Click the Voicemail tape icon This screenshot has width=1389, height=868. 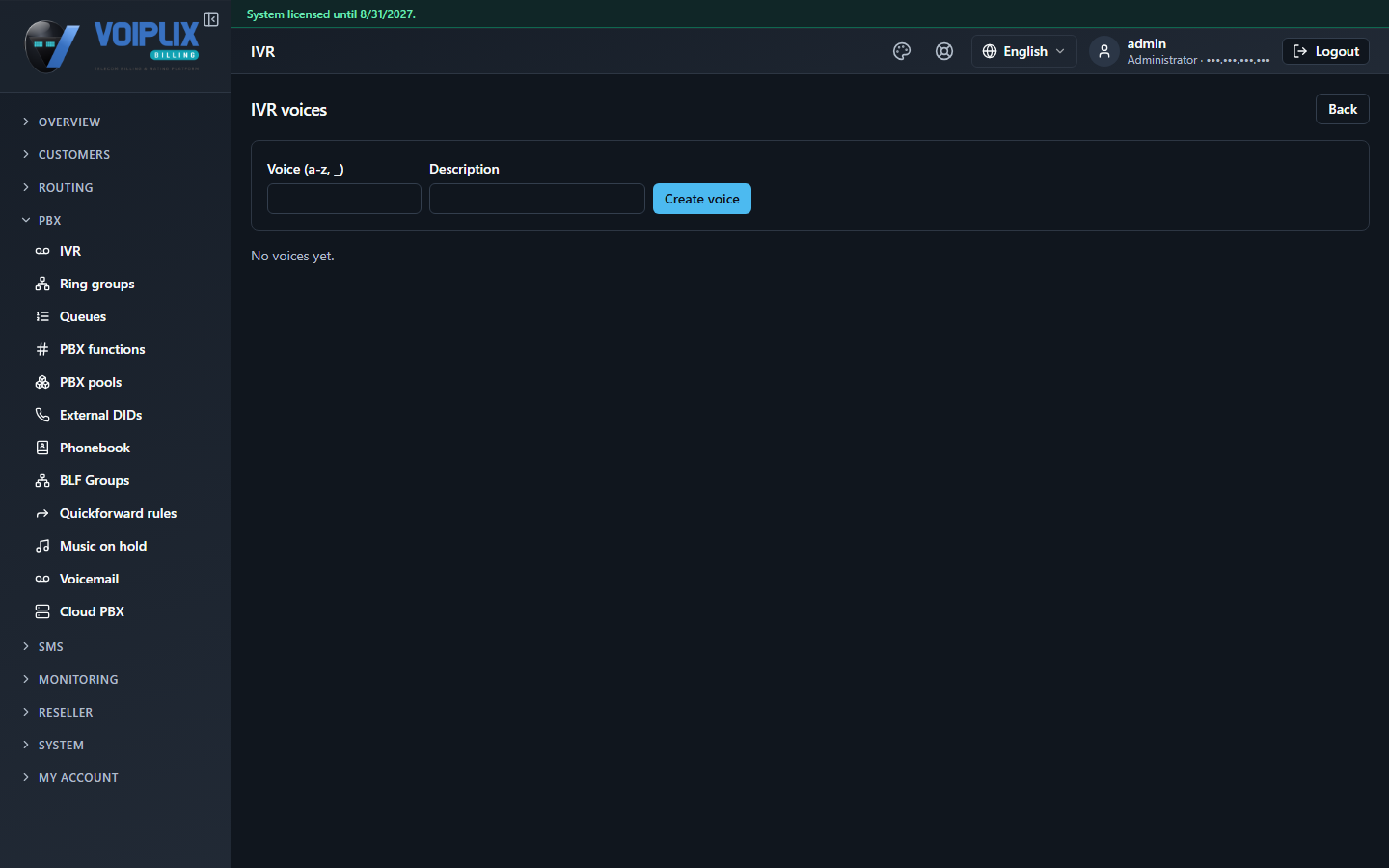(42, 579)
